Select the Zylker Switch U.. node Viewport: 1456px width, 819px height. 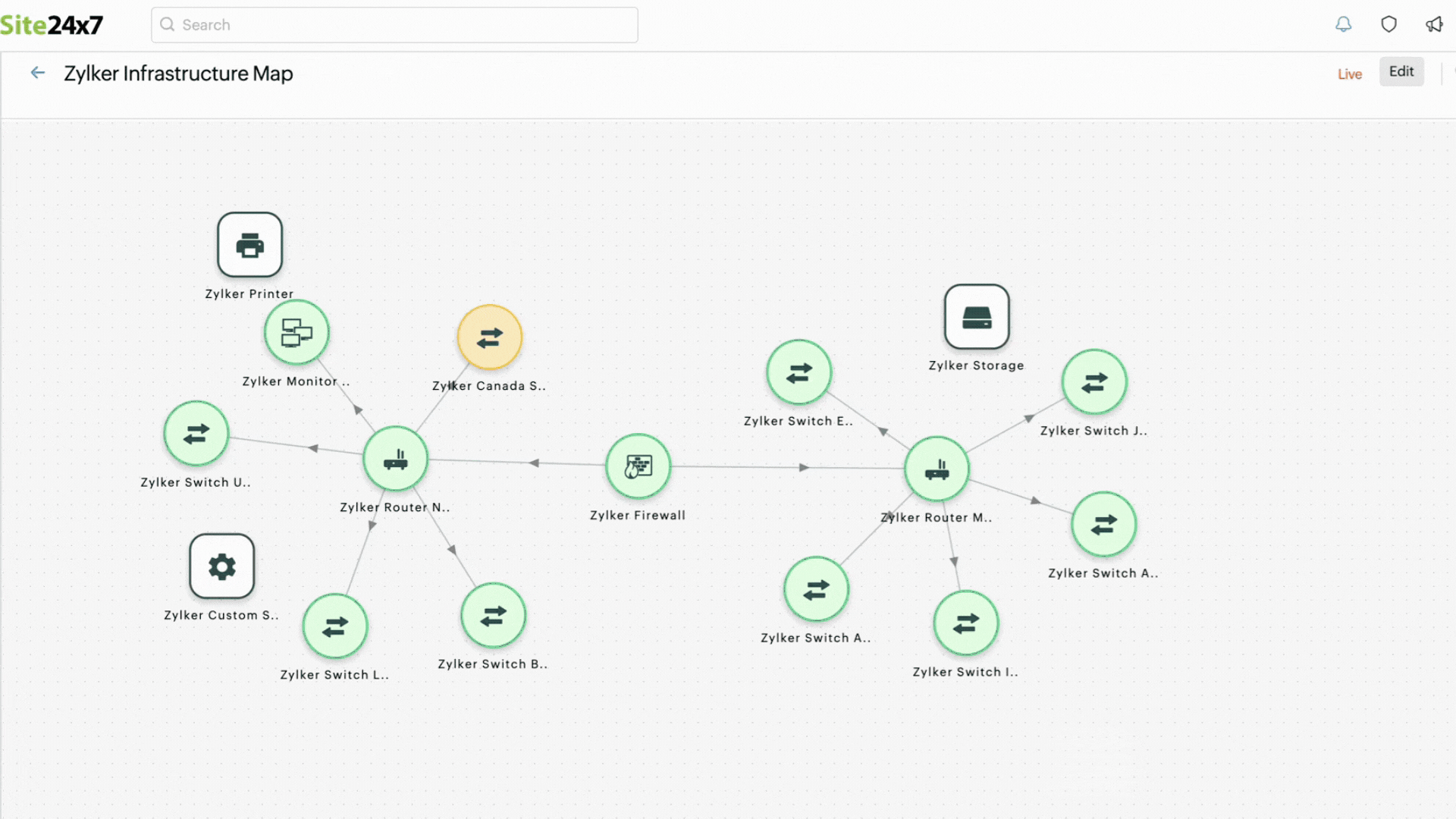pos(197,433)
